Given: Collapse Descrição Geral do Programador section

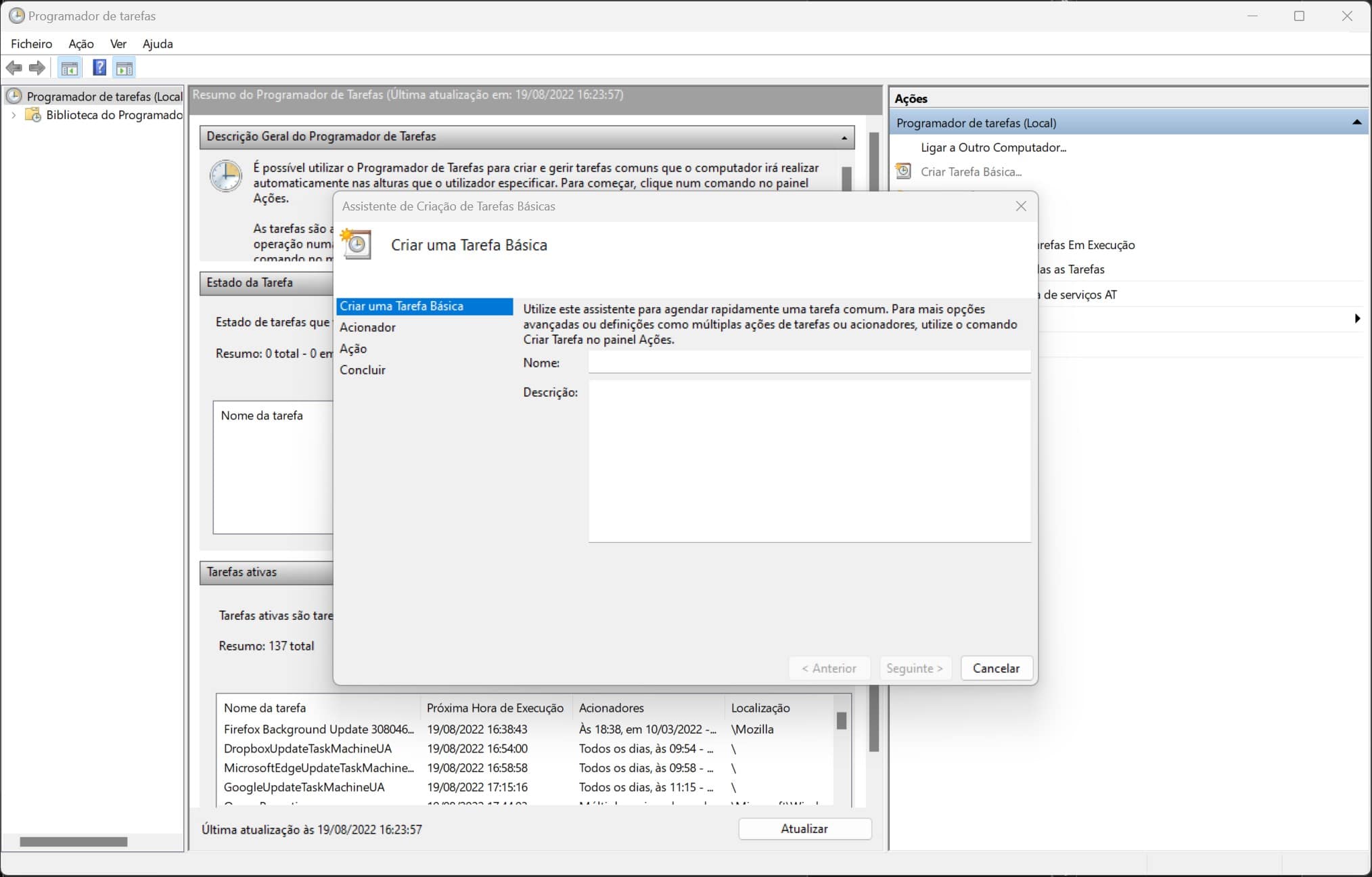Looking at the screenshot, I should tap(844, 137).
